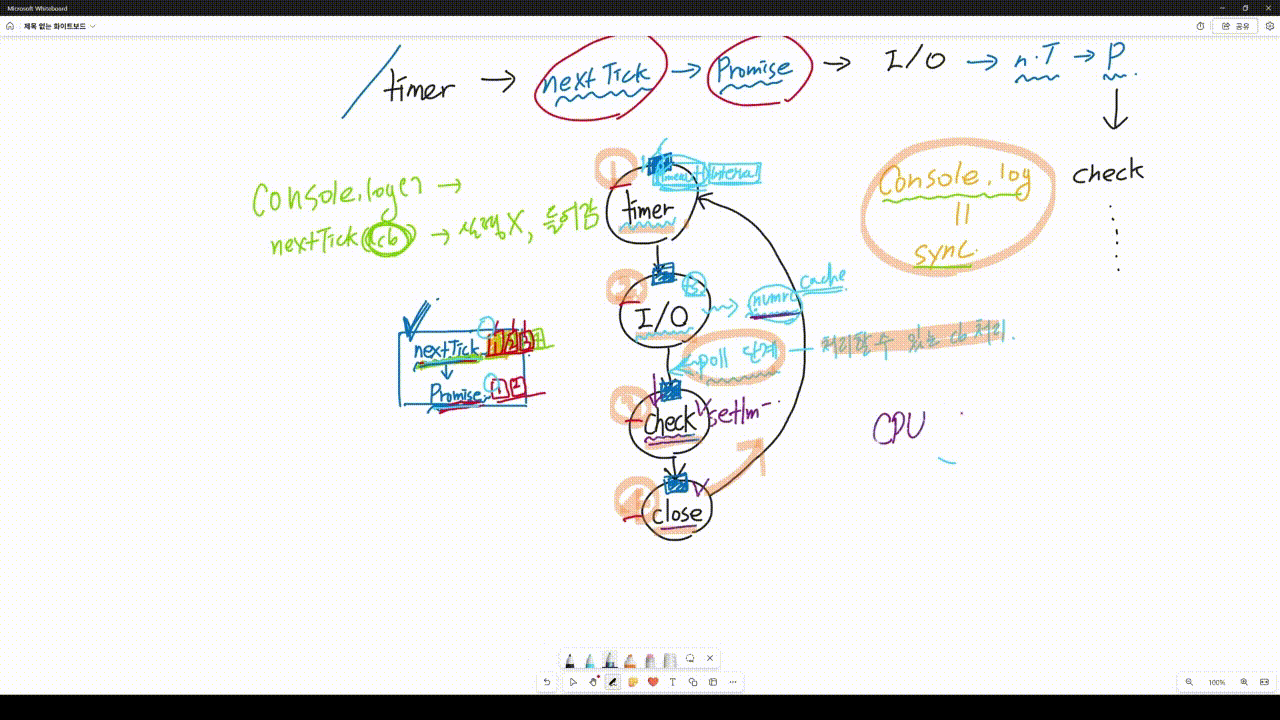Click the 공유 share button

(x=1235, y=26)
